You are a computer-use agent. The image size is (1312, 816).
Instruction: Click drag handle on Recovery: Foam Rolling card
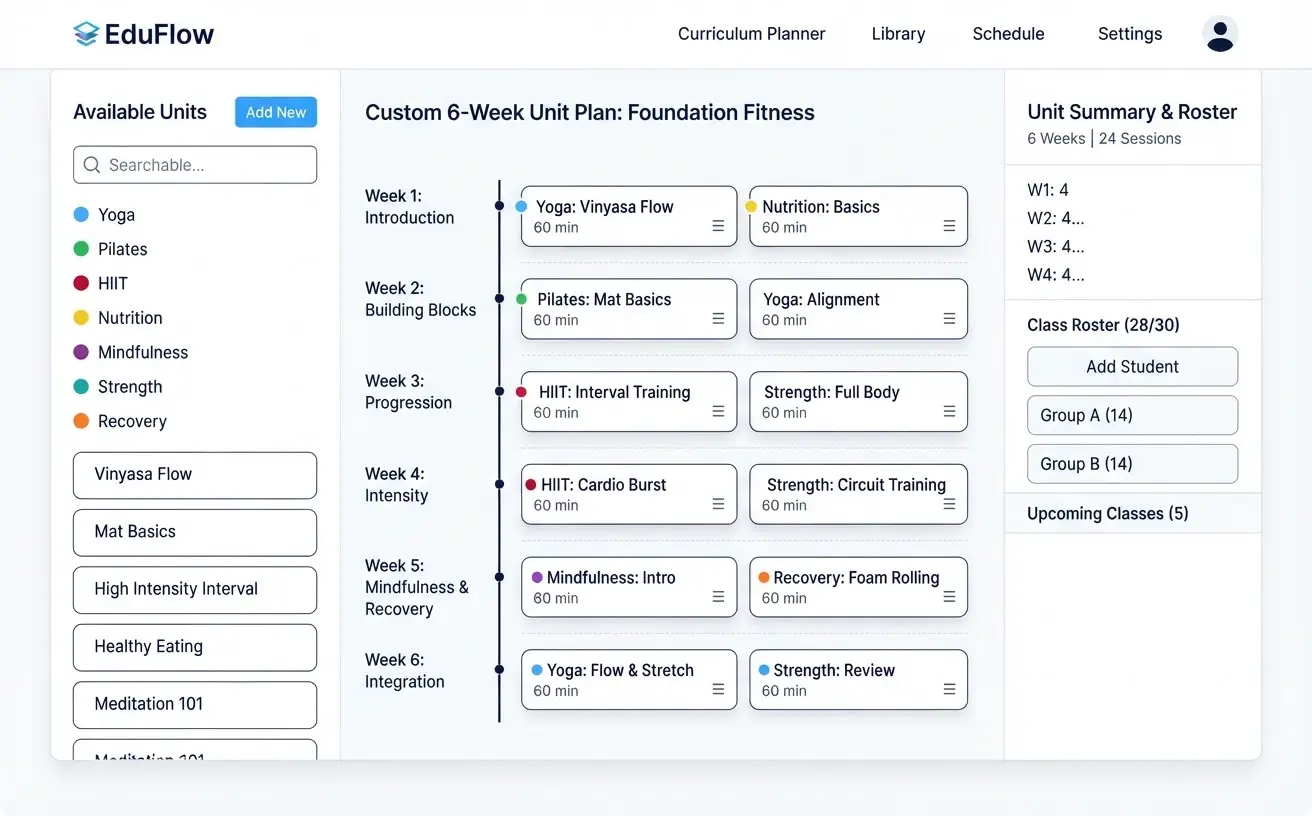coord(949,597)
